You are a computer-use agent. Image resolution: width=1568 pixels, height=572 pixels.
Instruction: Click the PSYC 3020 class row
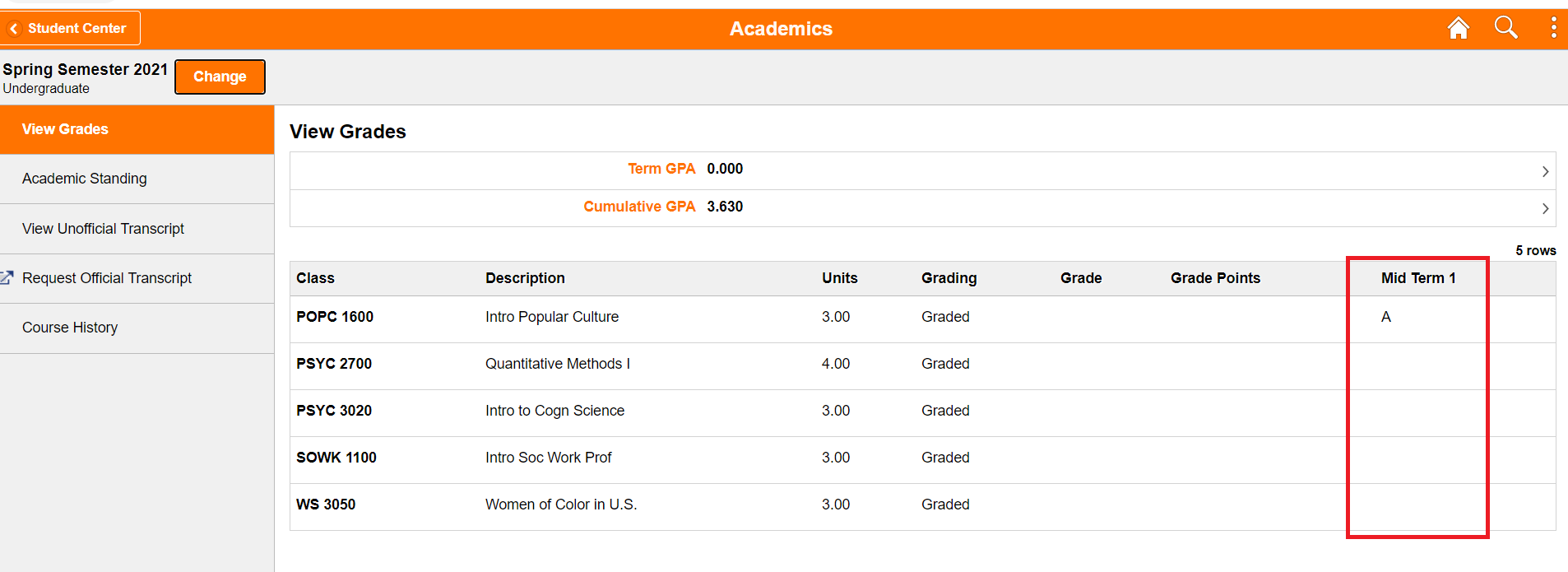coord(334,411)
